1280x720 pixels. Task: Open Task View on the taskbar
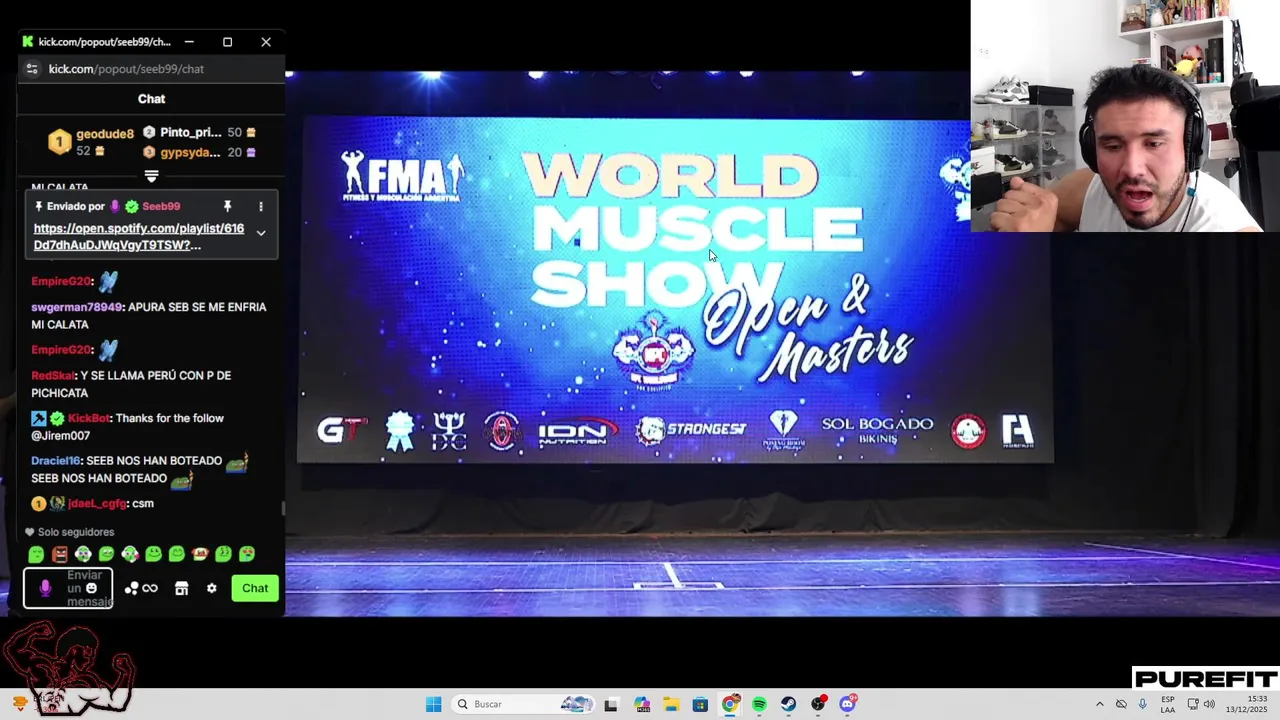click(x=611, y=704)
